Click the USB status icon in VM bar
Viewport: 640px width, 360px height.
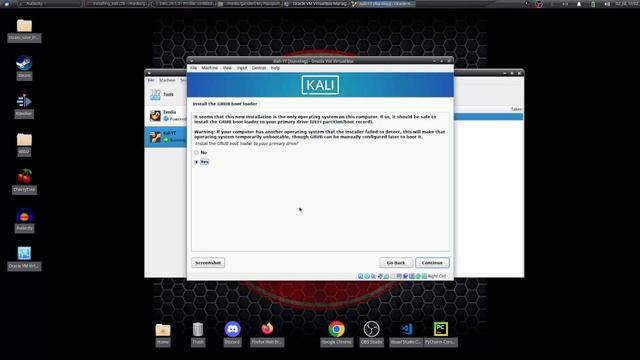click(386, 276)
